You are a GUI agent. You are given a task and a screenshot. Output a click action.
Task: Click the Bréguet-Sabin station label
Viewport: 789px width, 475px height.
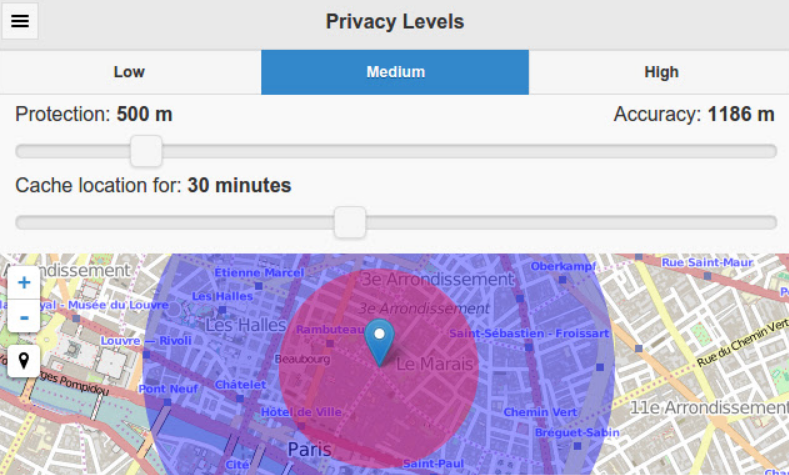(577, 433)
